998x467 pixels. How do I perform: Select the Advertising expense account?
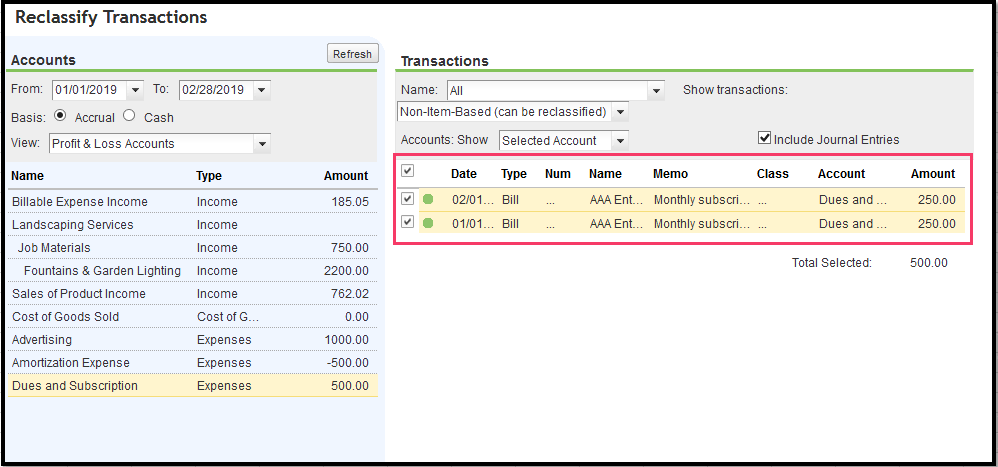point(42,340)
